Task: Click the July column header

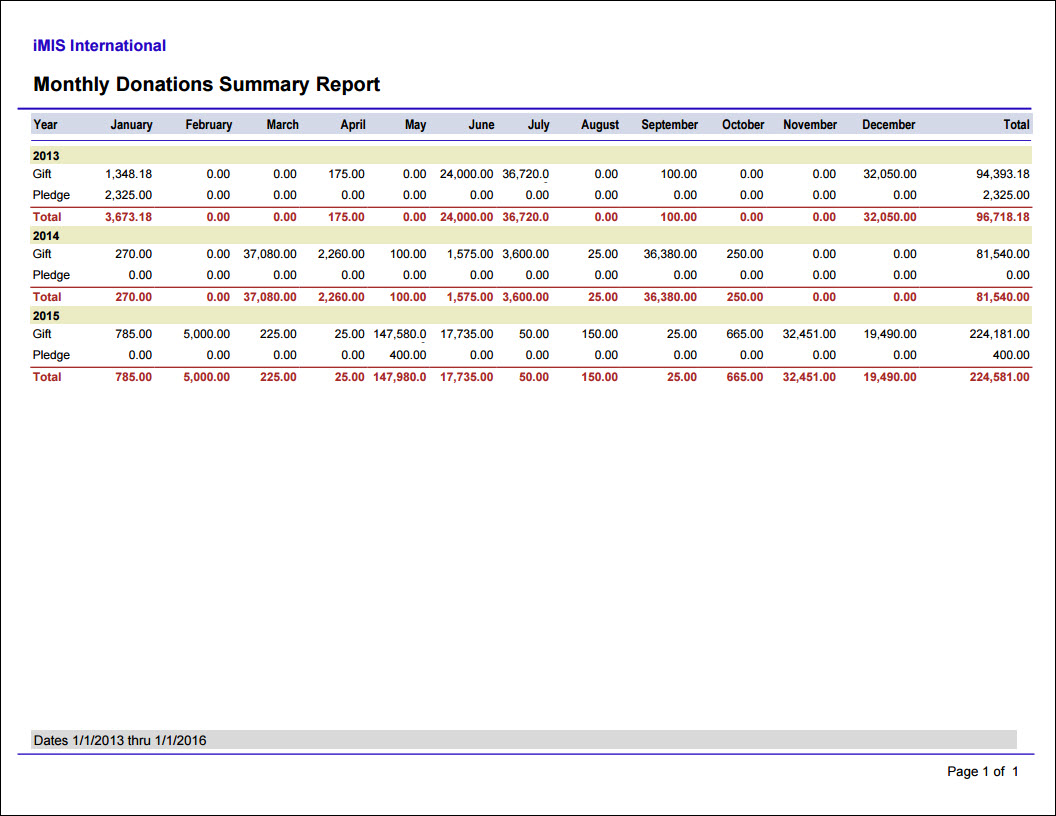Action: [538, 125]
